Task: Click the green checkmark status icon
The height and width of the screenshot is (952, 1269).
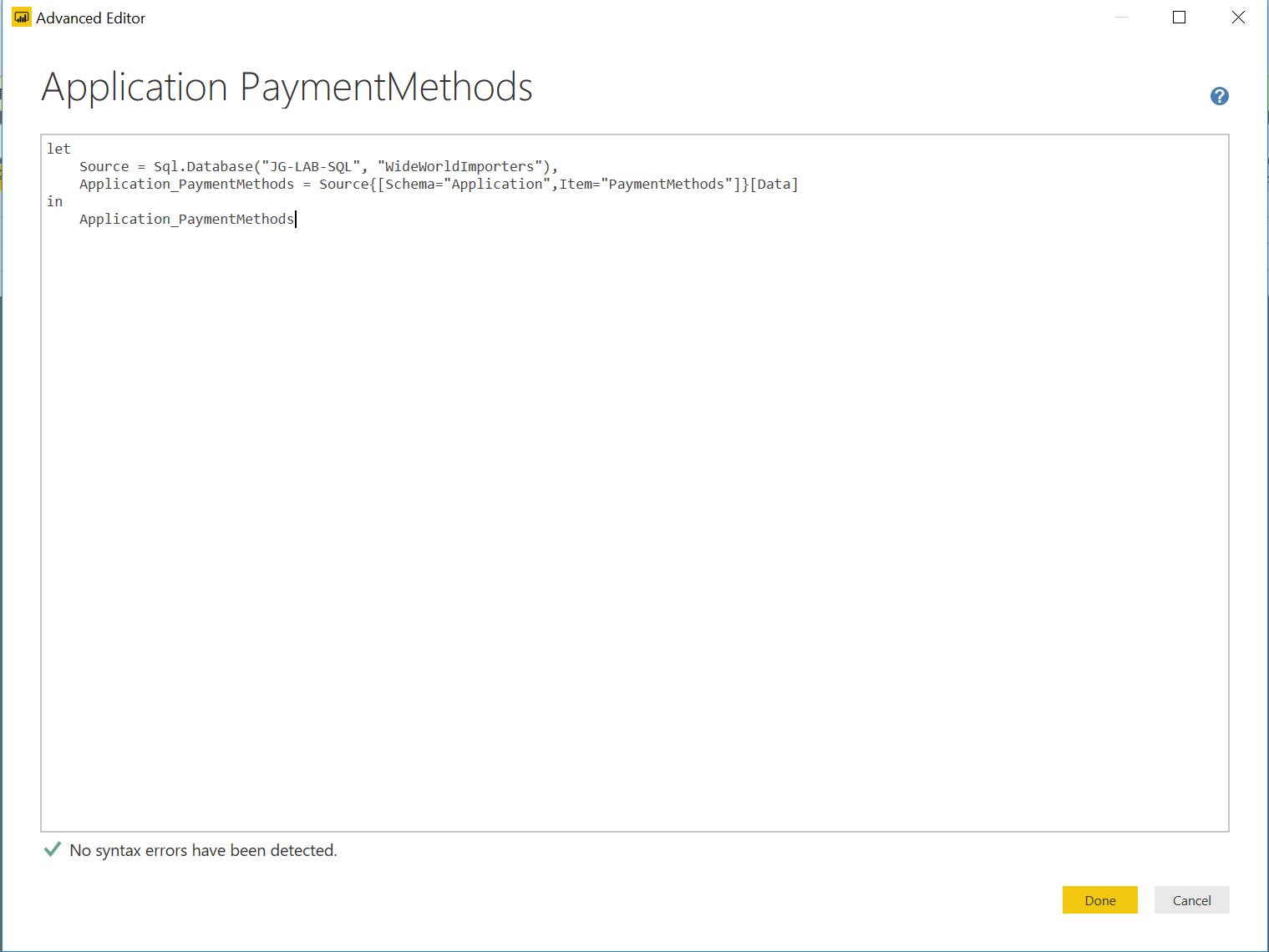Action: click(x=52, y=849)
